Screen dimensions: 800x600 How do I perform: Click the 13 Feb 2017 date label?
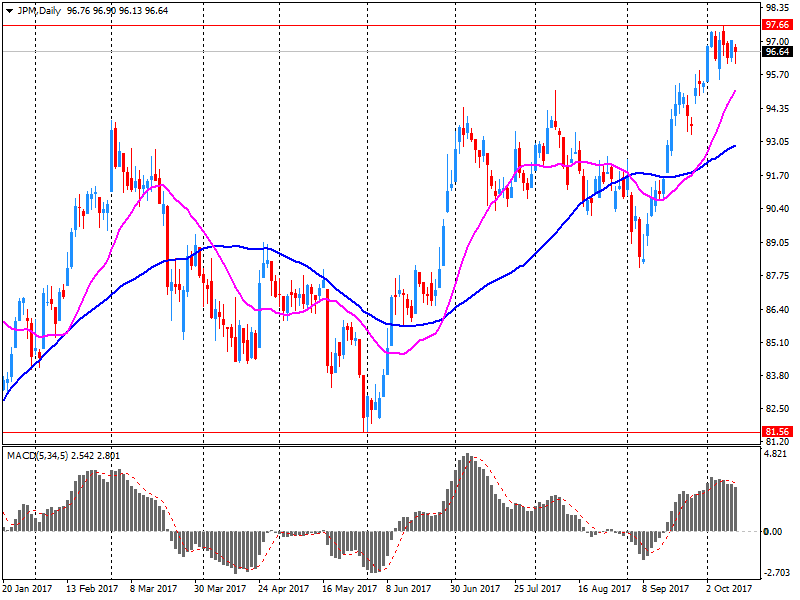92,589
